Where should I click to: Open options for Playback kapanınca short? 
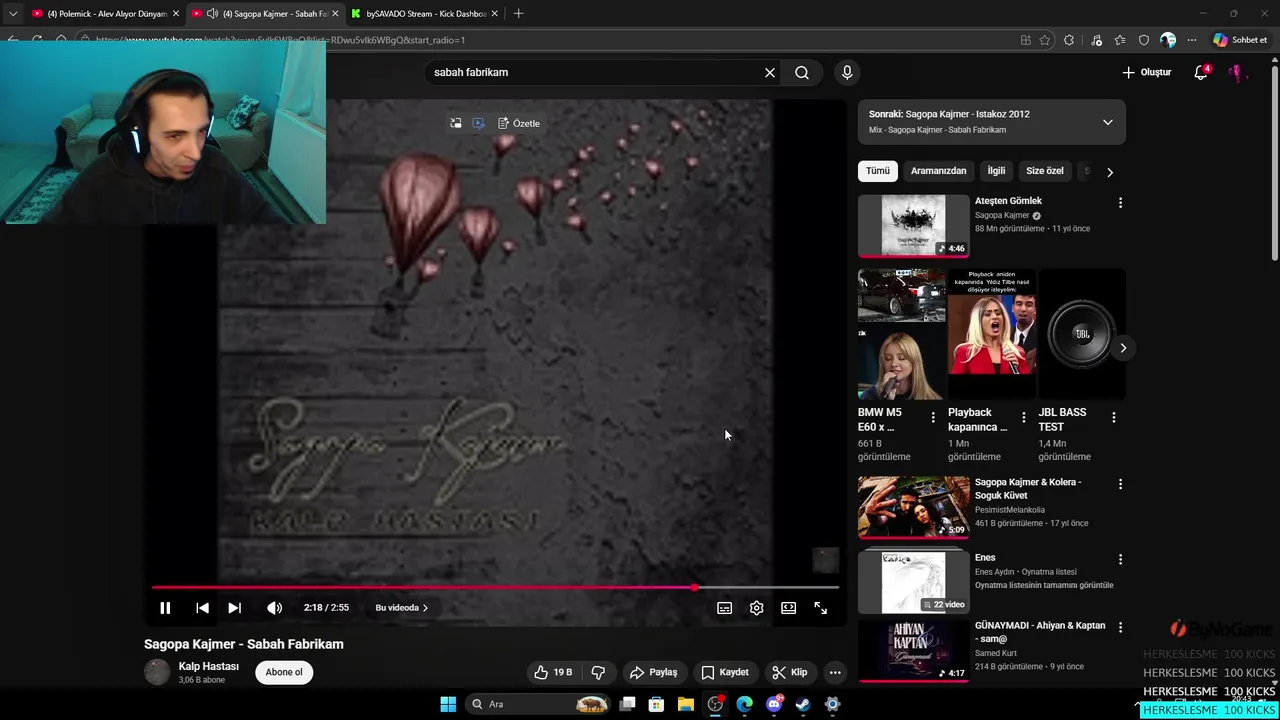tap(1023, 417)
